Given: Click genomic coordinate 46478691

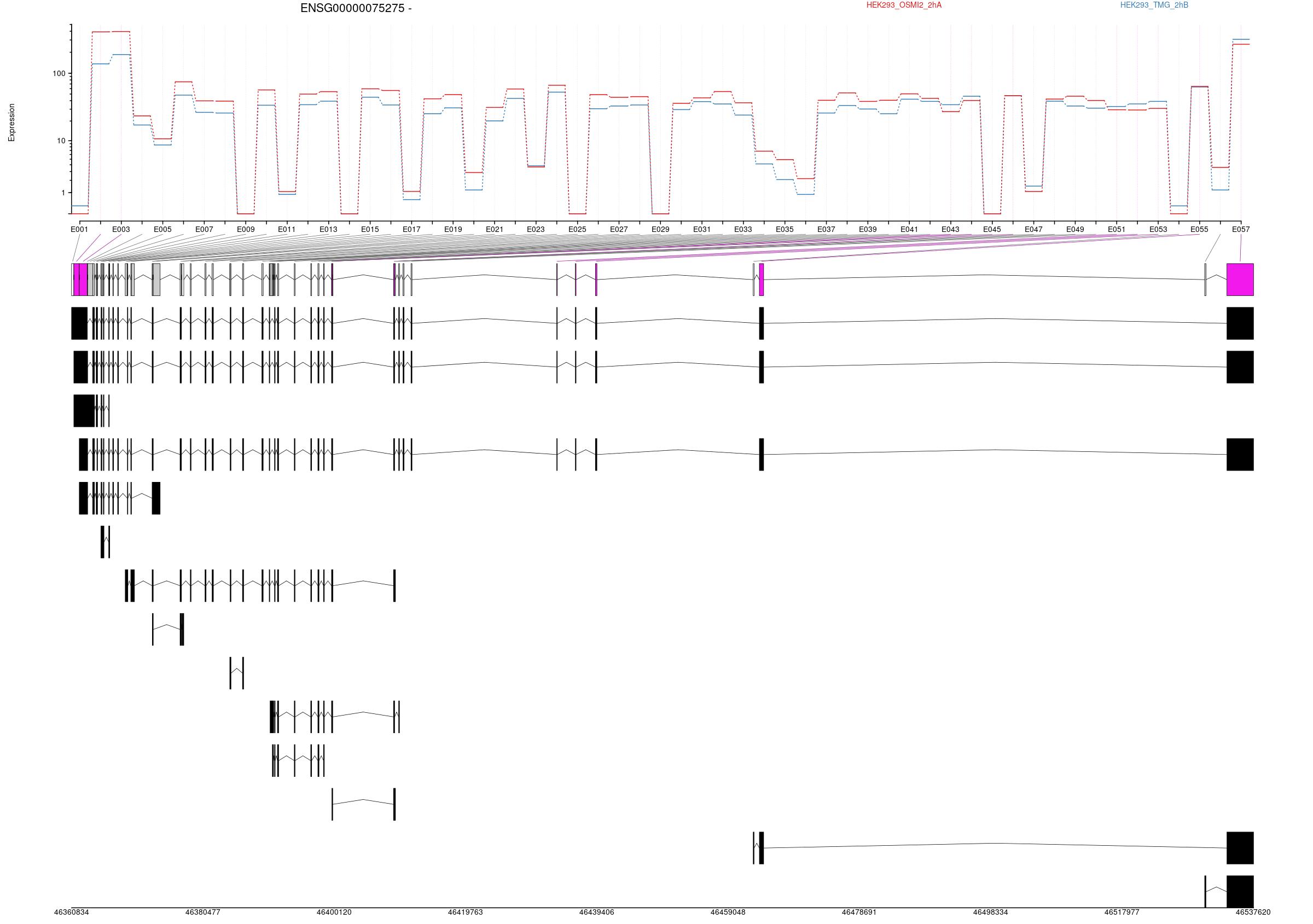Looking at the screenshot, I should 859,912.
